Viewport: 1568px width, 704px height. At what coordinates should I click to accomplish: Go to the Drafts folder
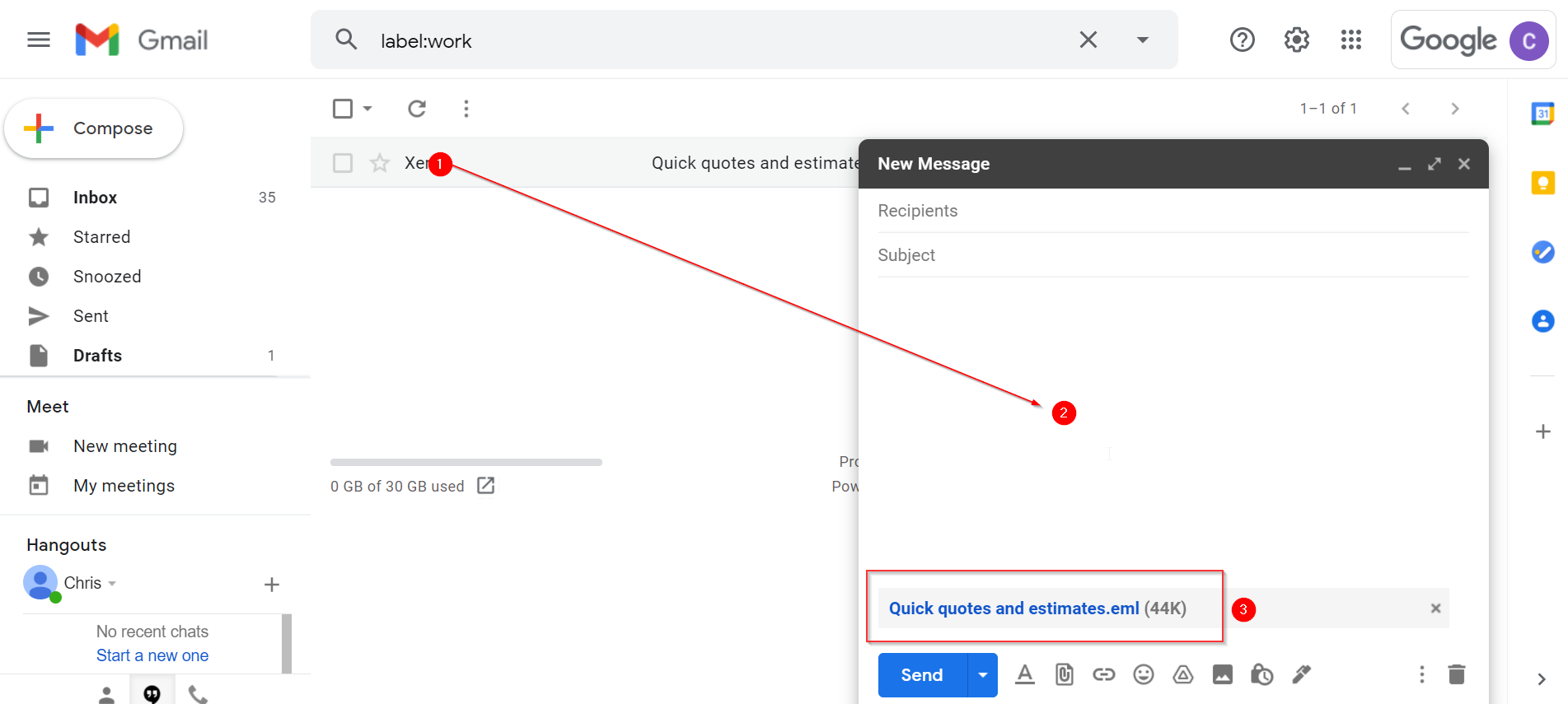pyautogui.click(x=97, y=356)
